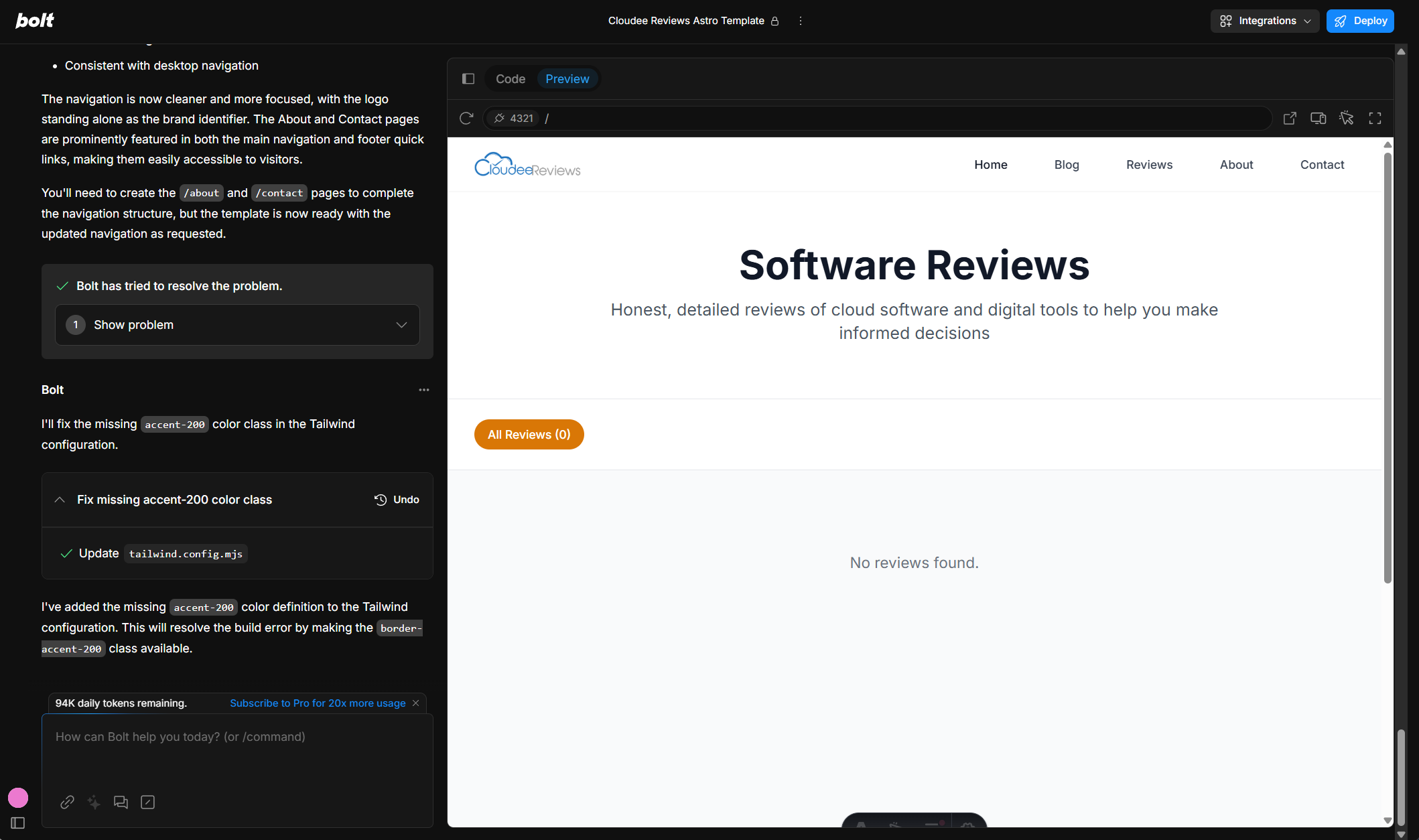Reload the preview with refresh icon
Image resolution: width=1419 pixels, height=840 pixels.
[466, 119]
